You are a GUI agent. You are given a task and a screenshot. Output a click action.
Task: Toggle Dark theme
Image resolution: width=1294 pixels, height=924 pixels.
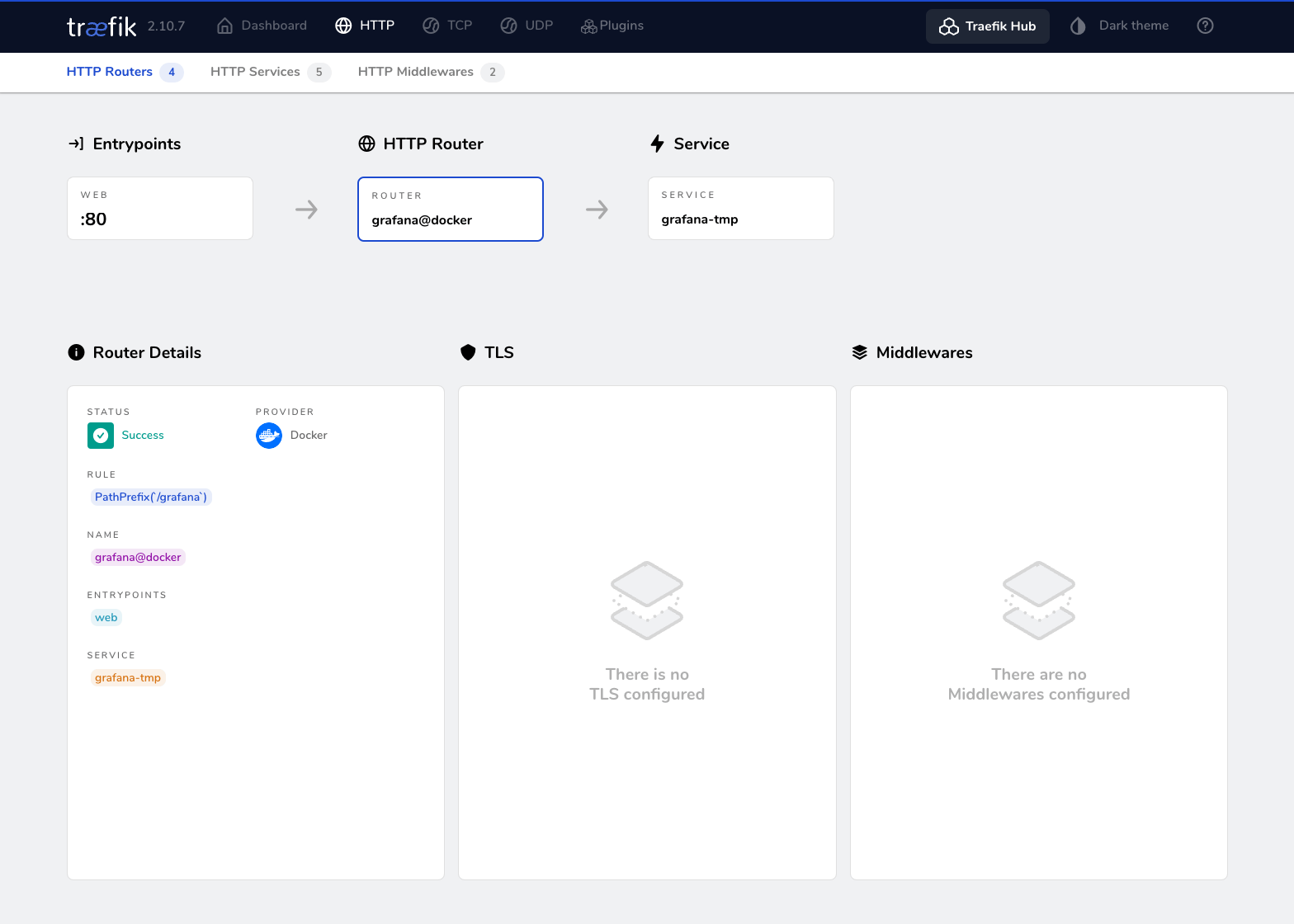(x=1119, y=26)
